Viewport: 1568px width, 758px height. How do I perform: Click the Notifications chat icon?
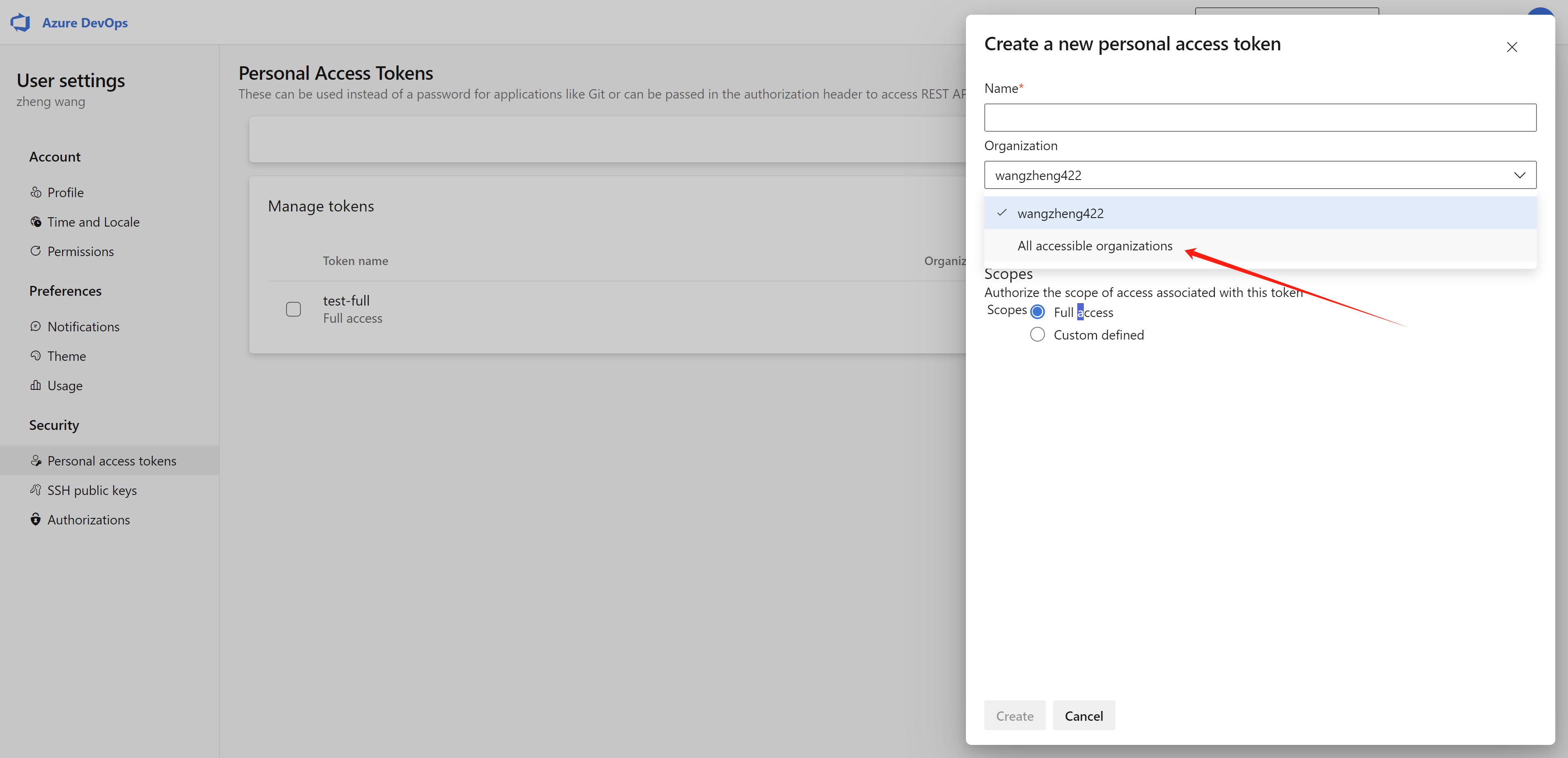[x=36, y=326]
